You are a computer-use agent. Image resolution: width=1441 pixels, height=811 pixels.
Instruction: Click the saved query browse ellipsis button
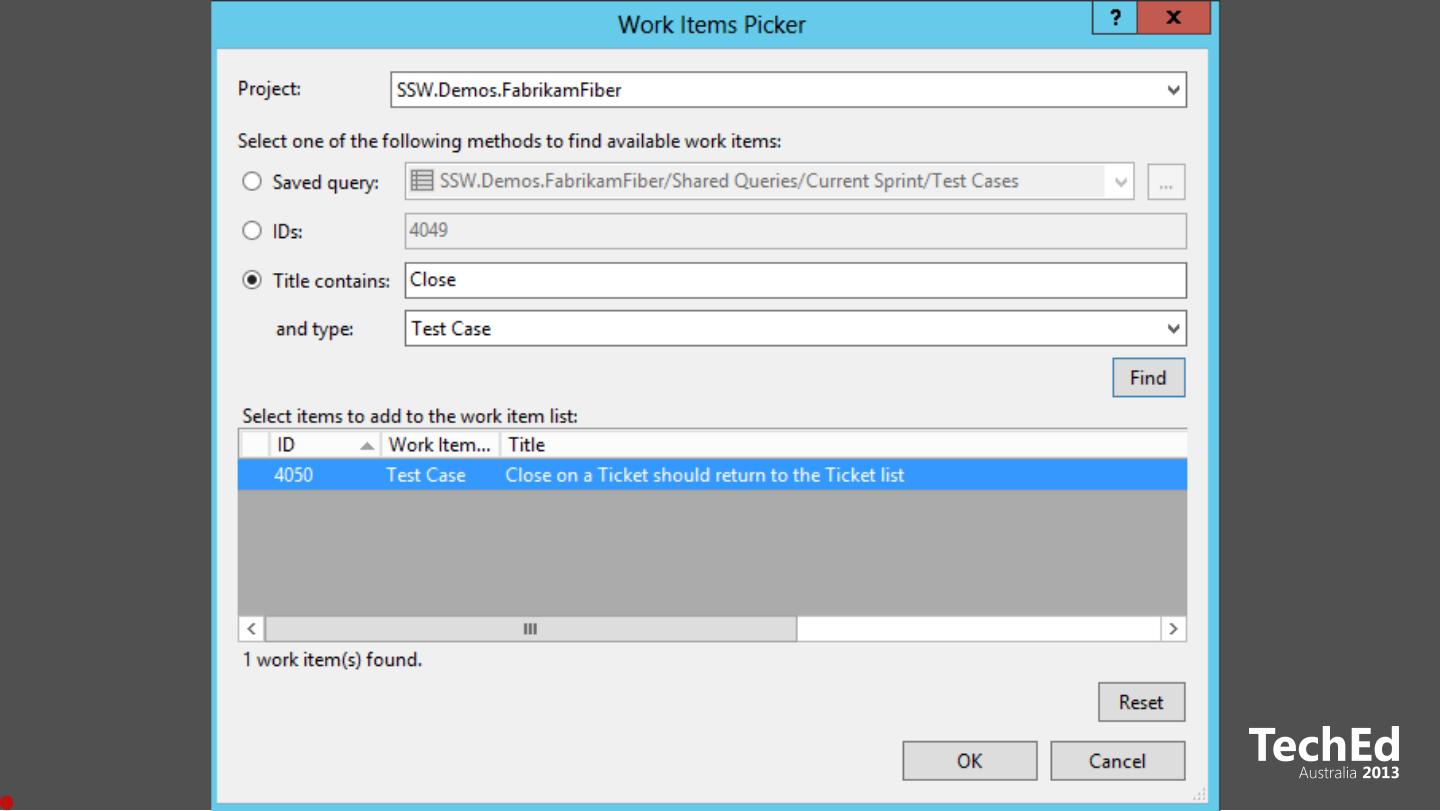(1166, 182)
